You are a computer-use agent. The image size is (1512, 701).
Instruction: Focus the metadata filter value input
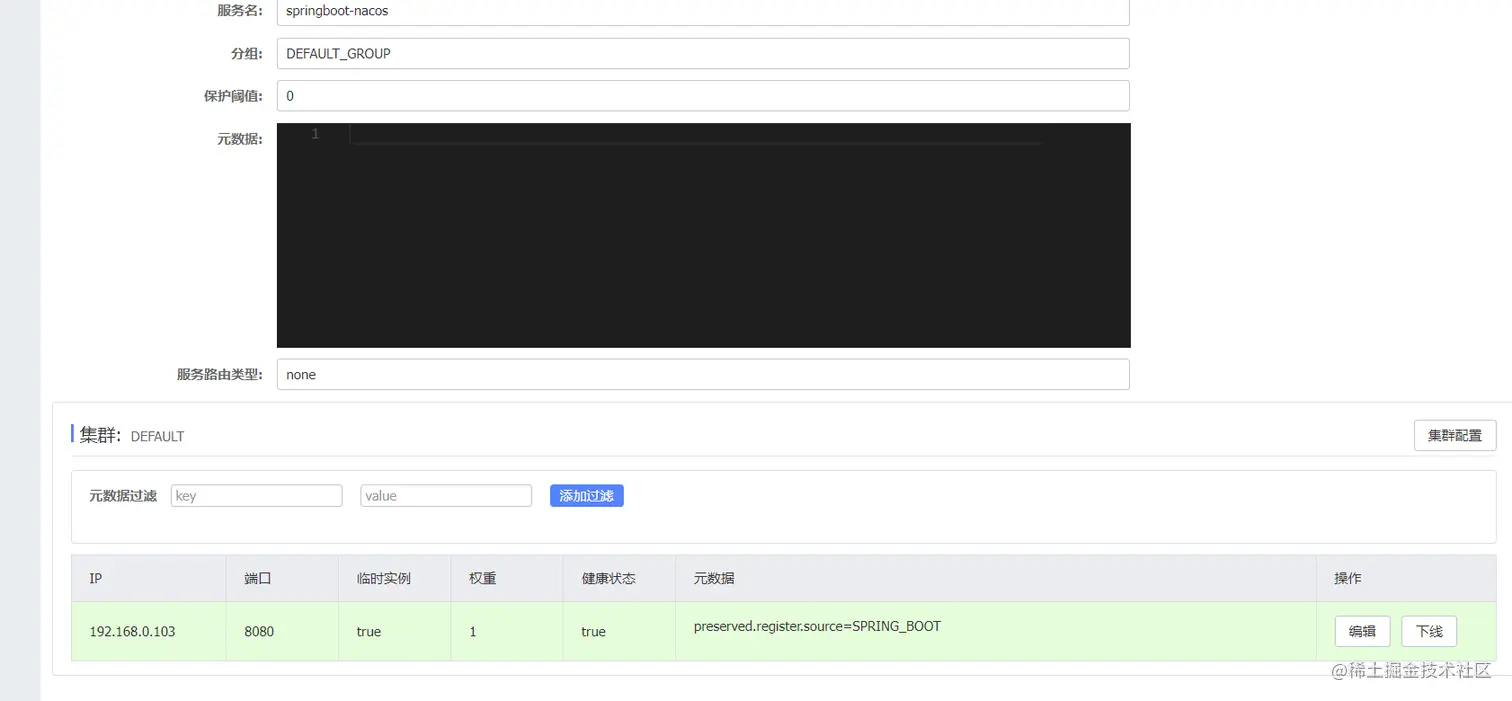(445, 495)
